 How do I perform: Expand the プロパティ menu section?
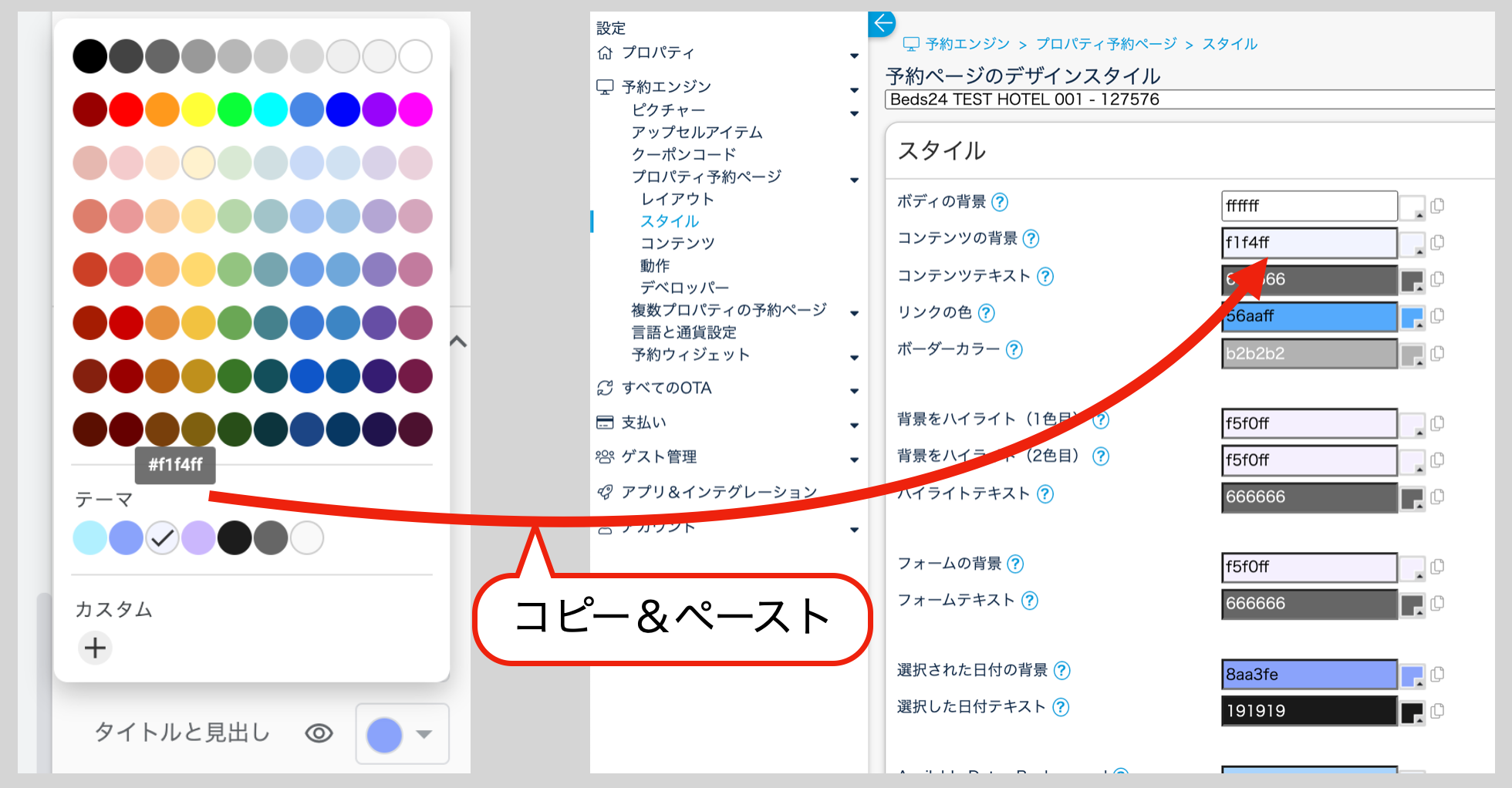click(x=854, y=55)
